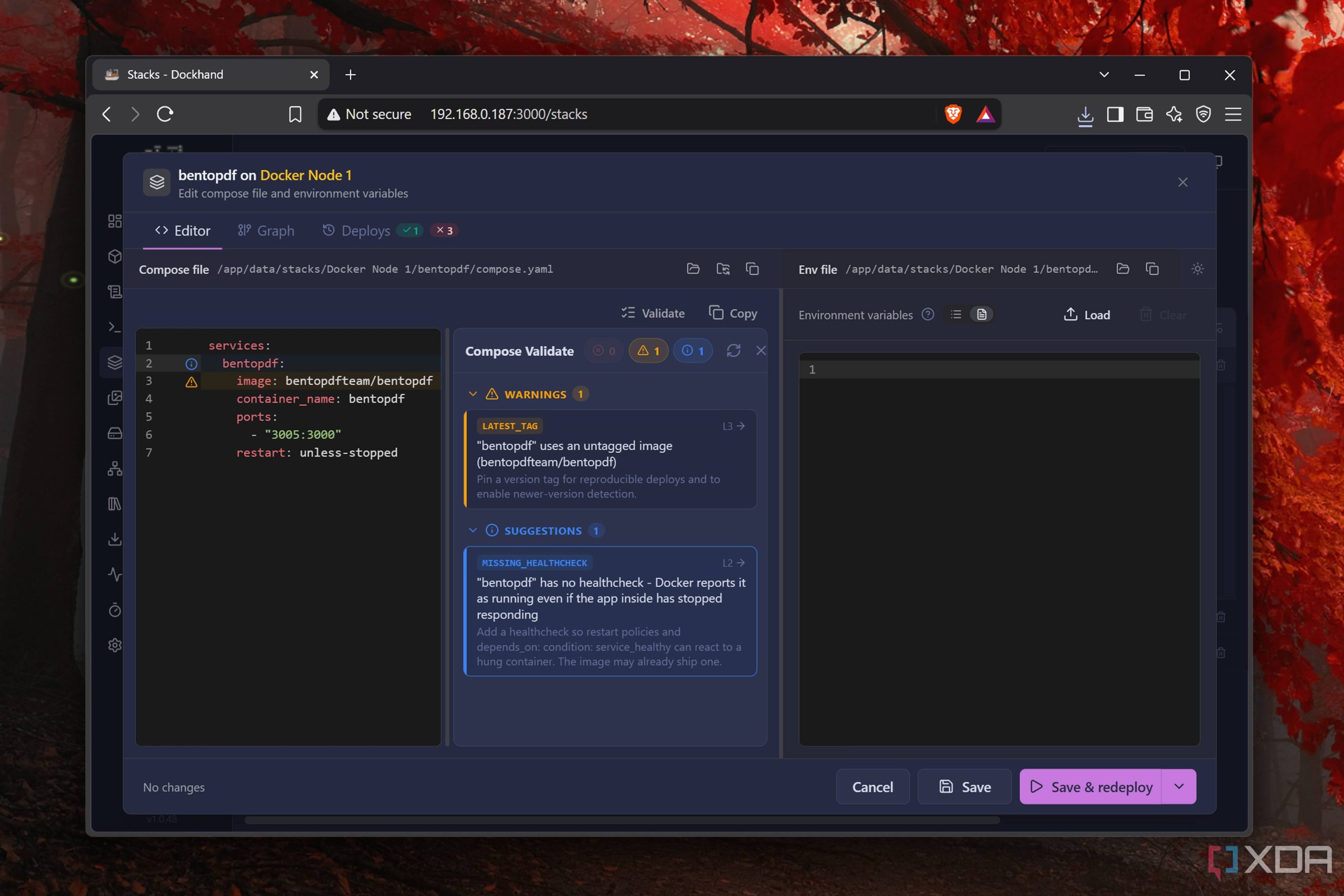
Task: Click the "restart: unless-stopped" line in editor
Action: click(317, 452)
